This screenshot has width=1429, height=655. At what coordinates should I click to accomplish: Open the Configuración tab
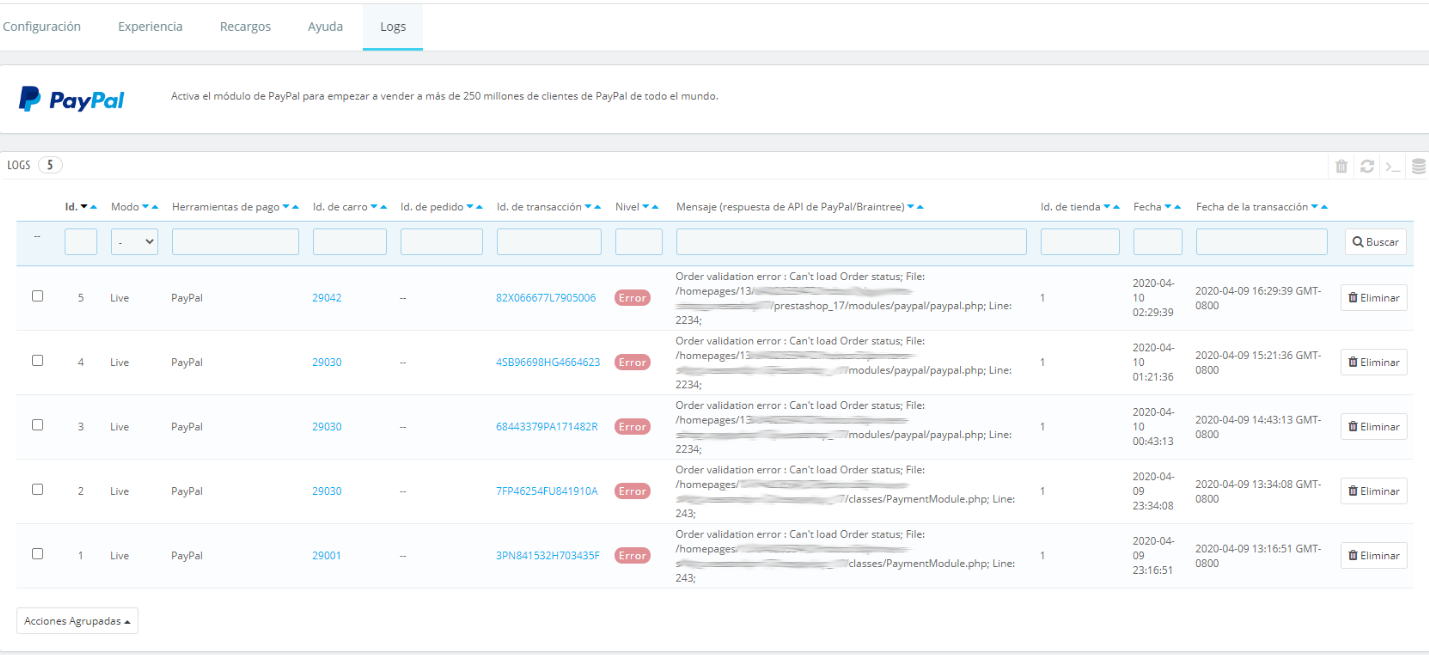coord(41,27)
